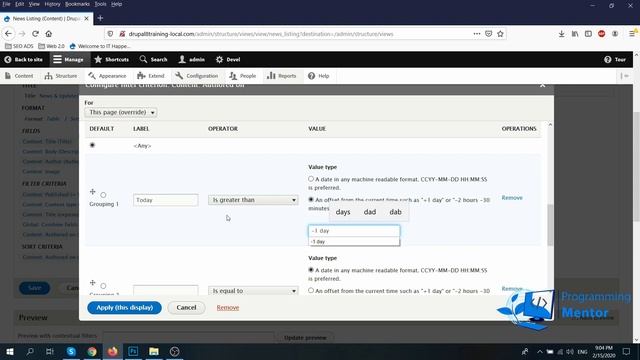Open Skype from the taskbar
Viewport: 640px width, 360px height.
(x=71, y=351)
